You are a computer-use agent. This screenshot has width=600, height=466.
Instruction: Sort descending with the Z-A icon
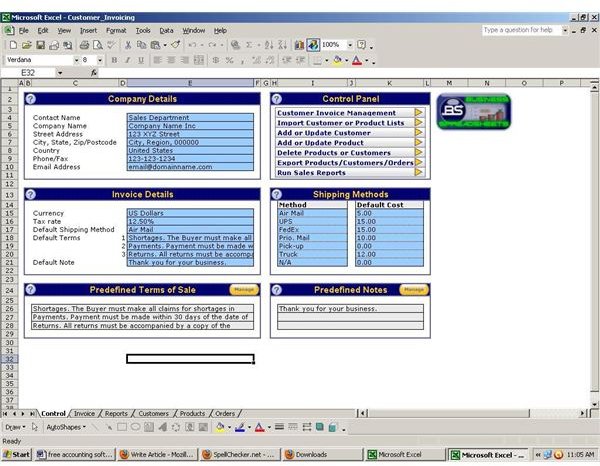[282, 45]
